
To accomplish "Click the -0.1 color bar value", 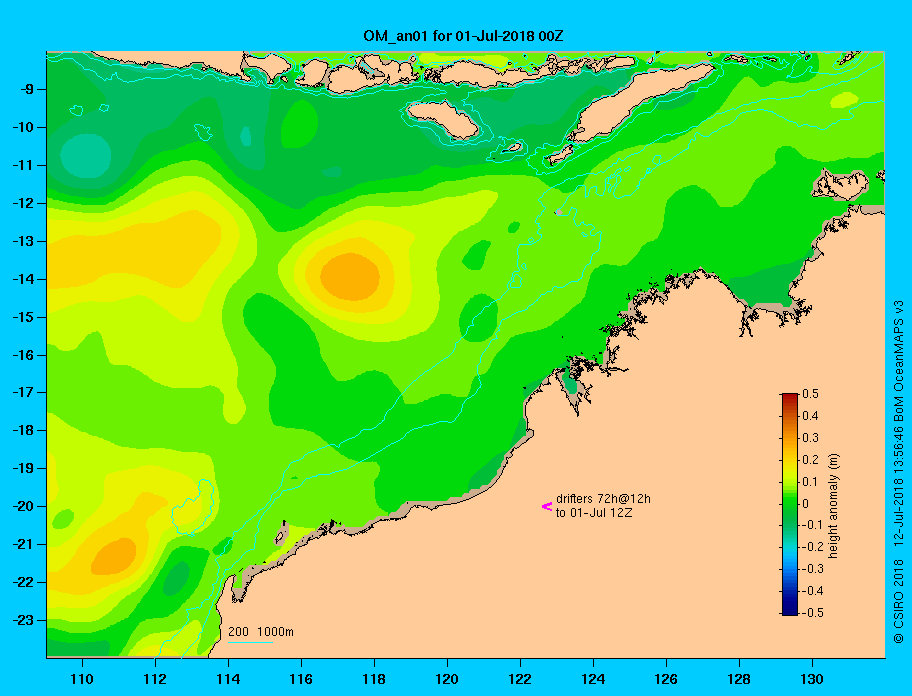I will pos(812,525).
